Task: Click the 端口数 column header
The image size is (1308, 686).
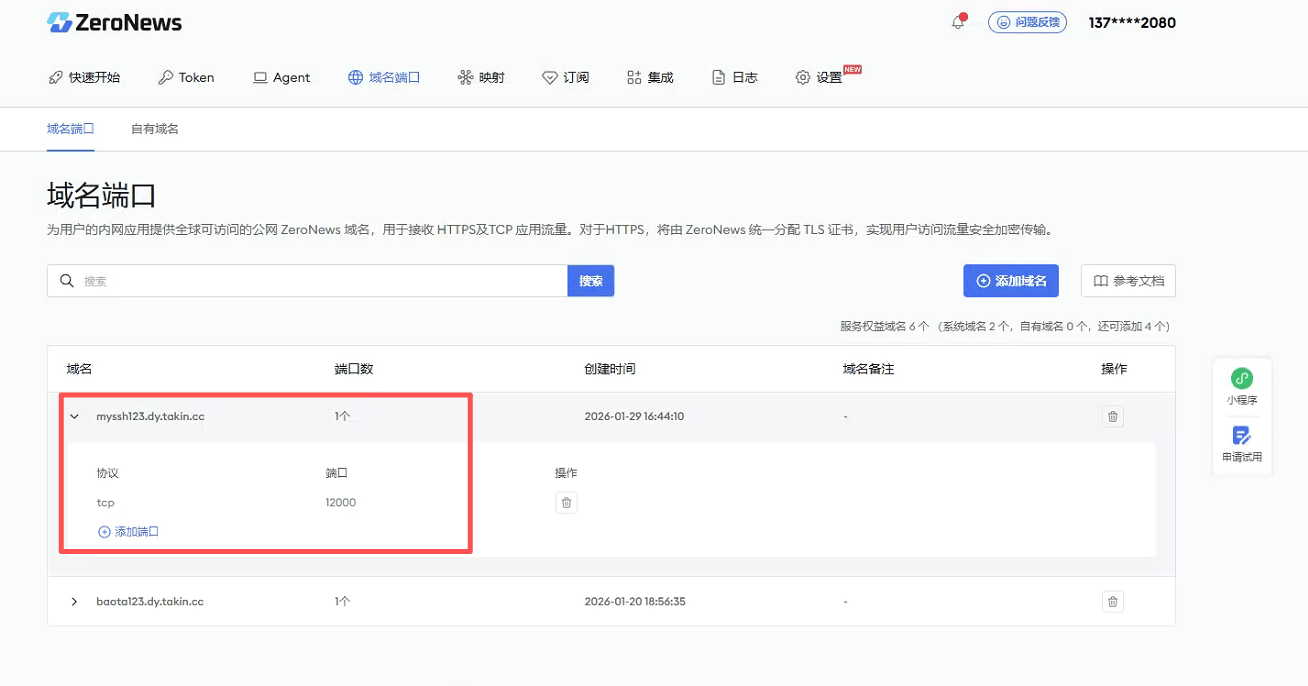Action: (354, 369)
